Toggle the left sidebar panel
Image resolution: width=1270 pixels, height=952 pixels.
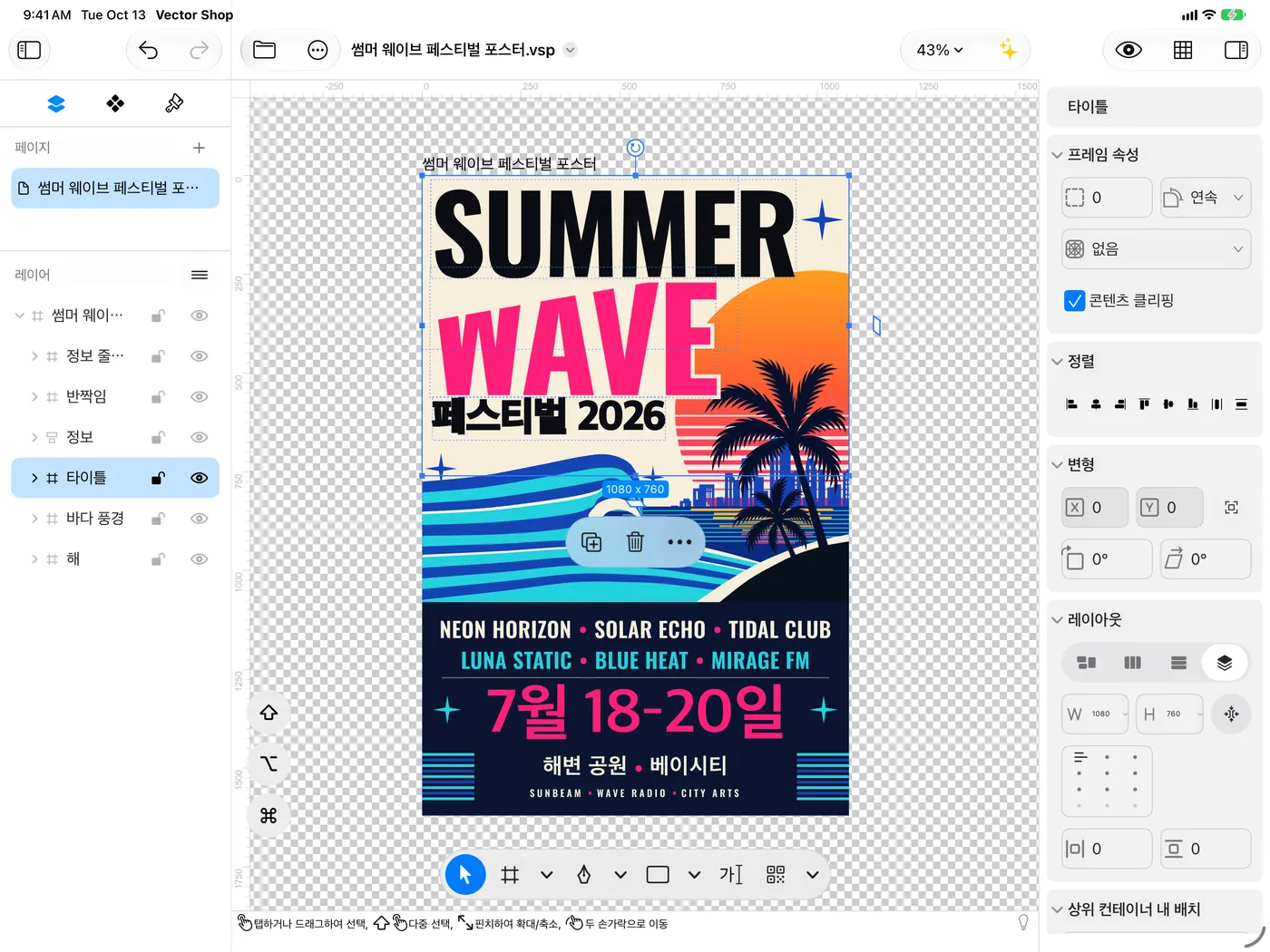click(29, 50)
